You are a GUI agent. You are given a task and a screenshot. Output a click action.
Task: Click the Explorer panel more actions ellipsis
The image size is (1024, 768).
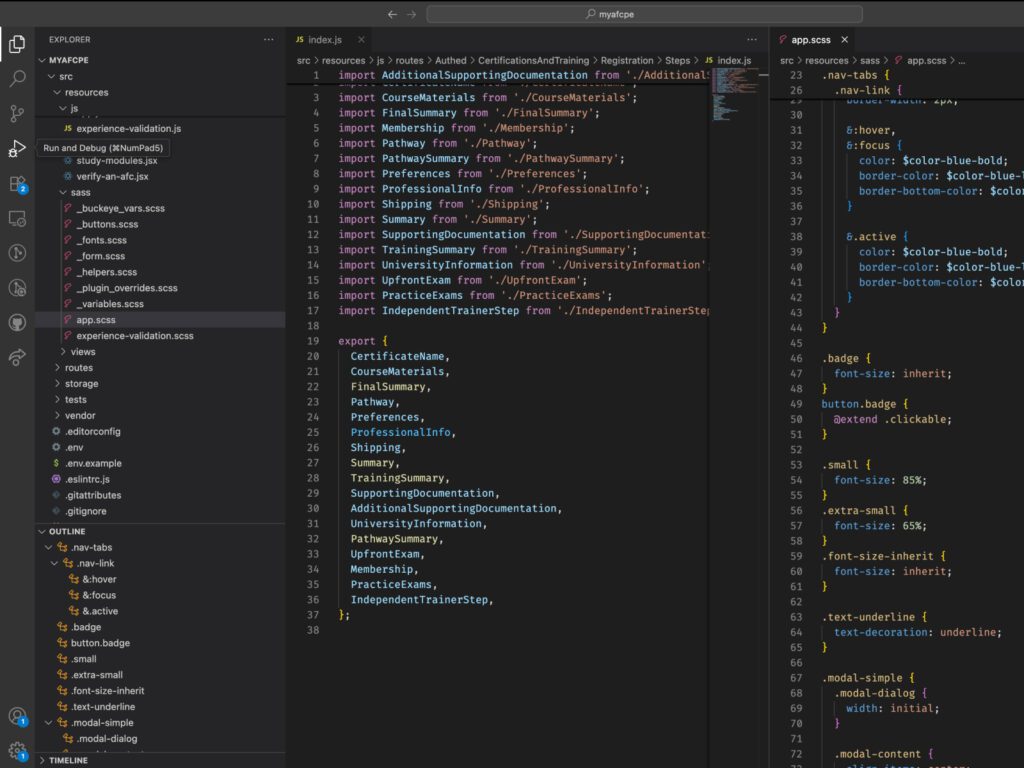[268, 40]
